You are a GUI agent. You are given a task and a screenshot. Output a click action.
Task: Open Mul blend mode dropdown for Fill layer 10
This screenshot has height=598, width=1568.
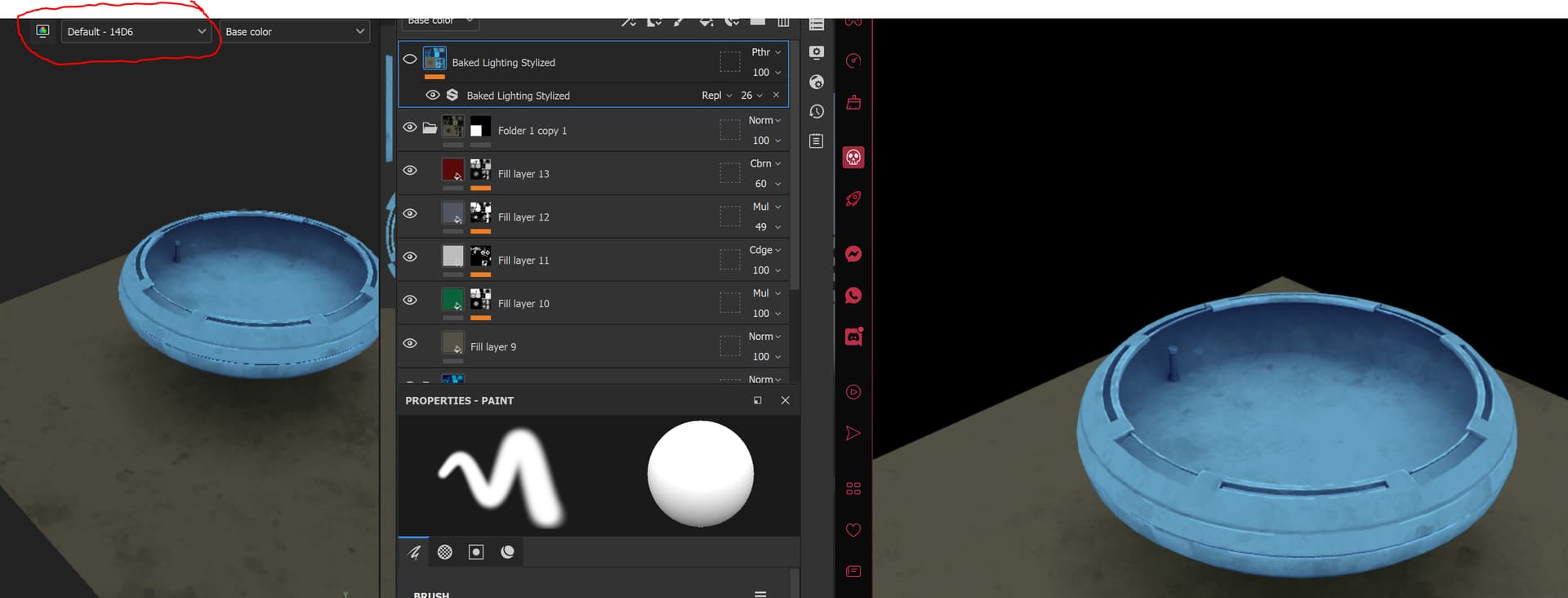tap(766, 293)
